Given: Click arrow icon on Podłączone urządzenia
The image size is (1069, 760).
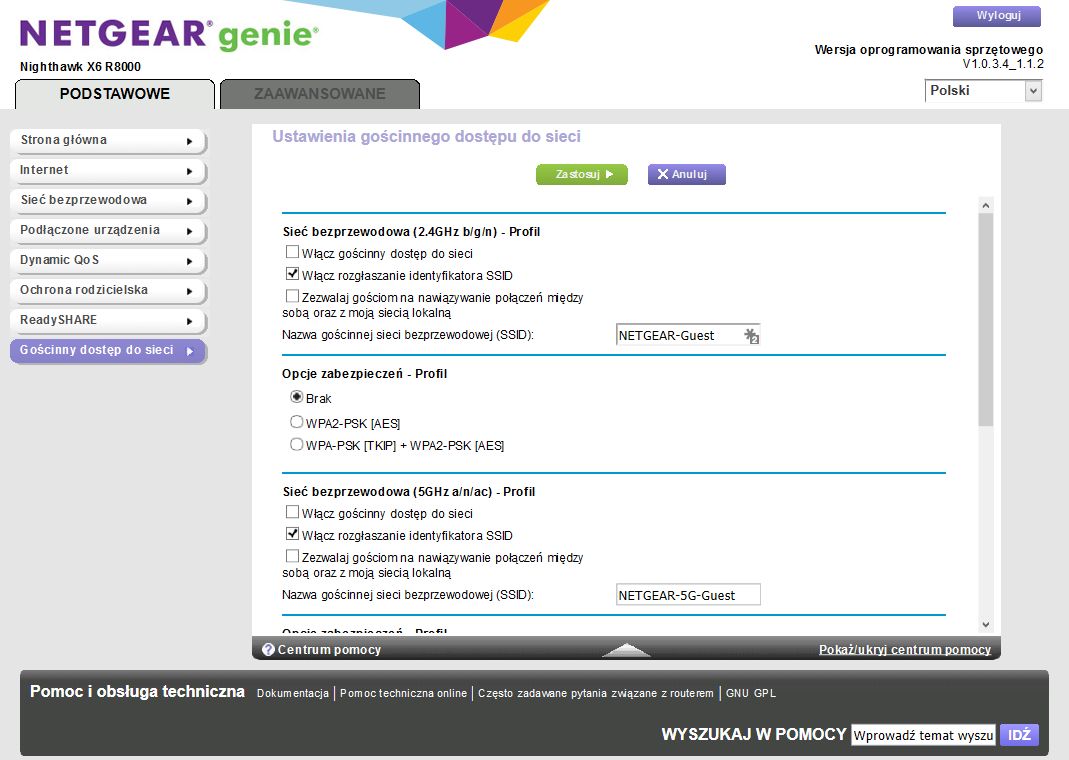Looking at the screenshot, I should pos(190,232).
